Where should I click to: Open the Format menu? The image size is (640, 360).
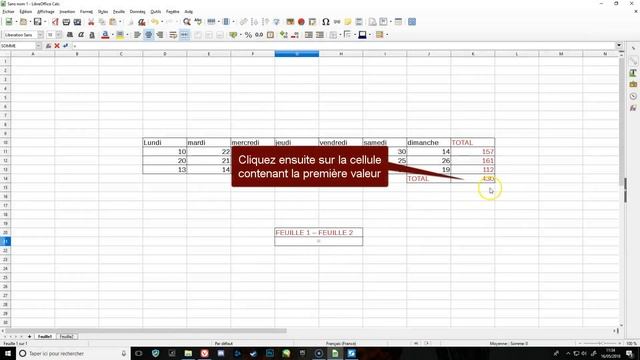[x=86, y=12]
